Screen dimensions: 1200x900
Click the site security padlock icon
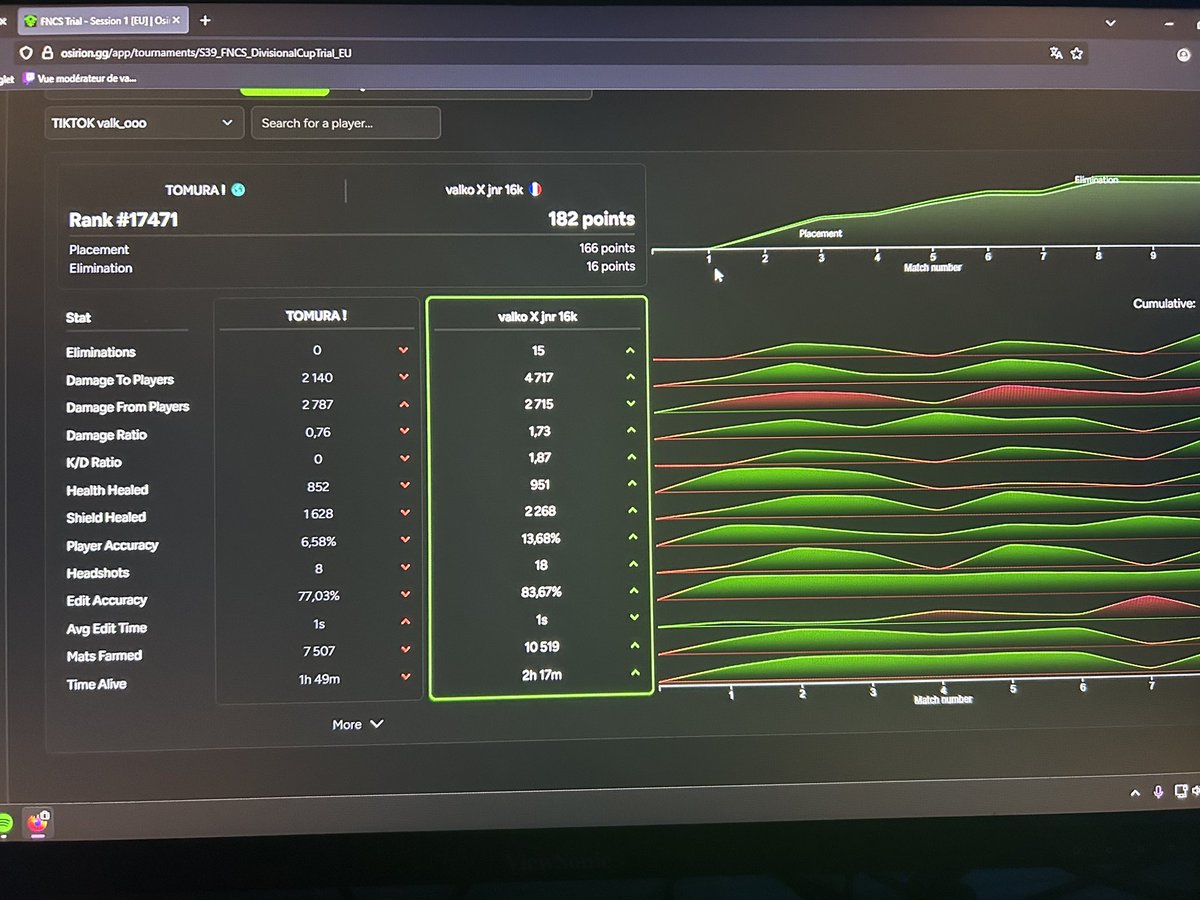coord(46,53)
